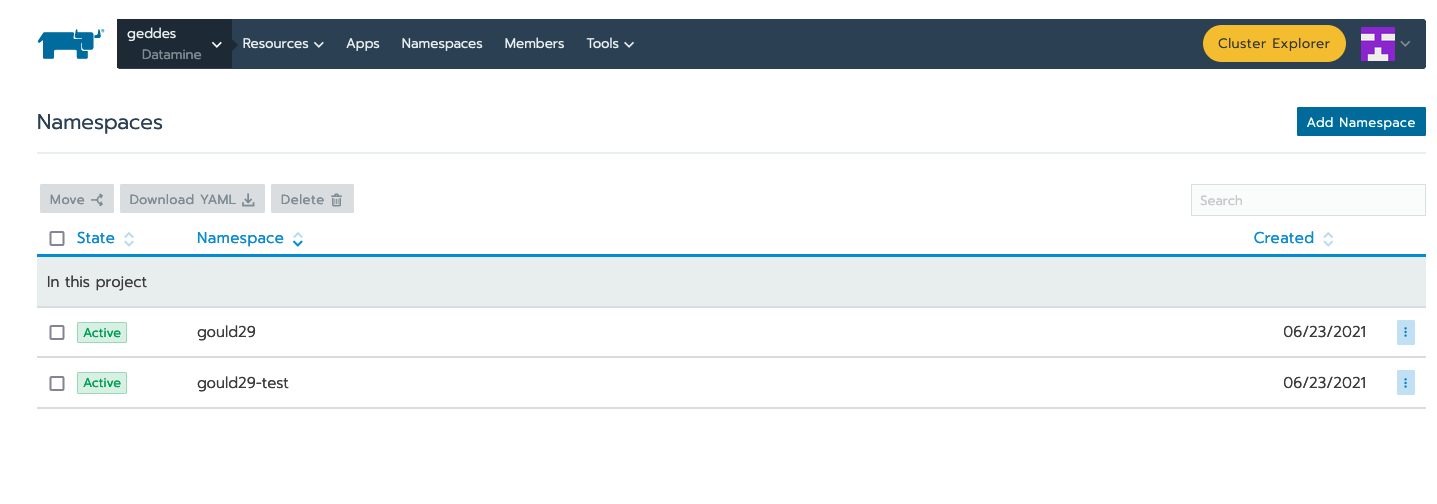Open the Members page
The height and width of the screenshot is (504, 1437).
point(534,44)
